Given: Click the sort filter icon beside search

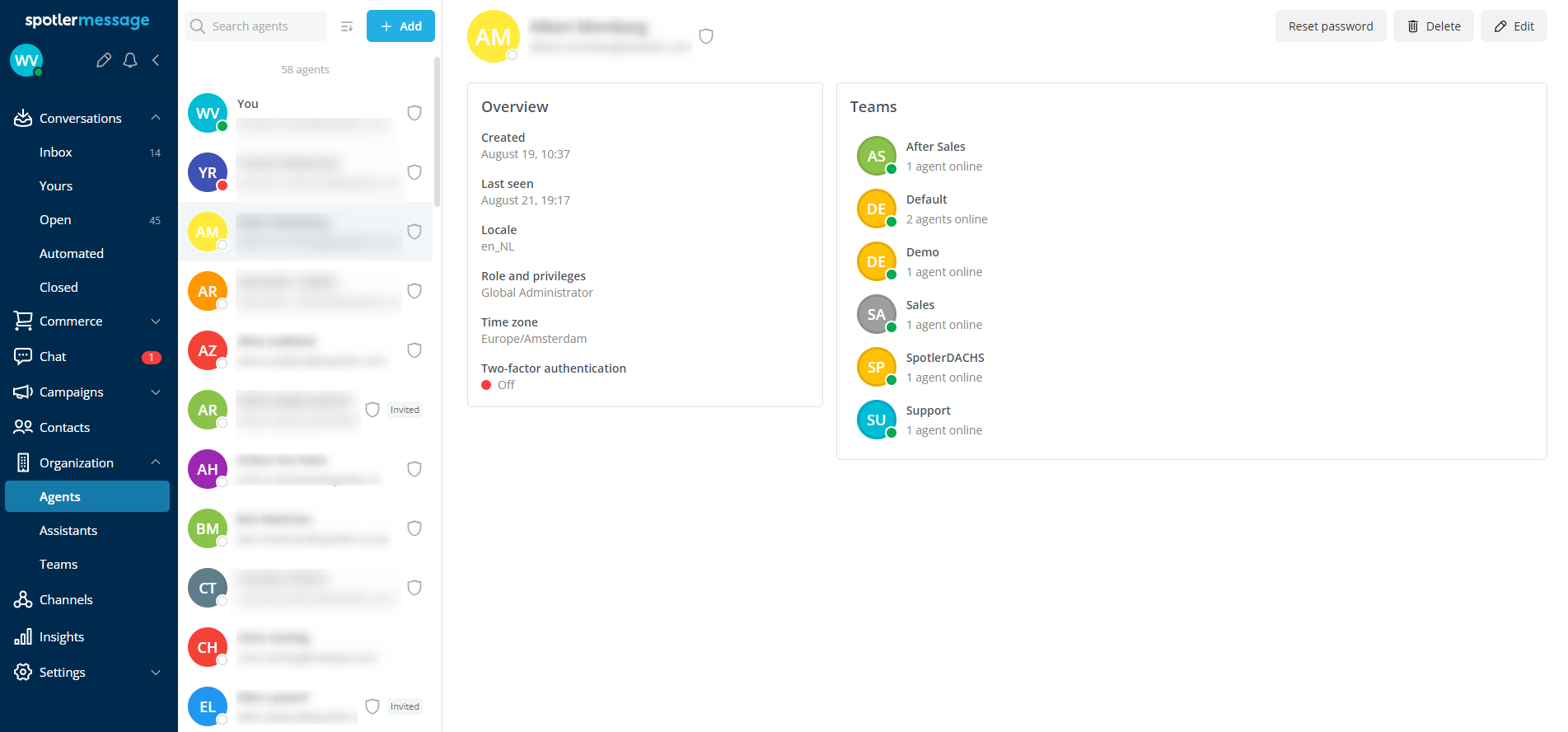Looking at the screenshot, I should click(x=347, y=26).
